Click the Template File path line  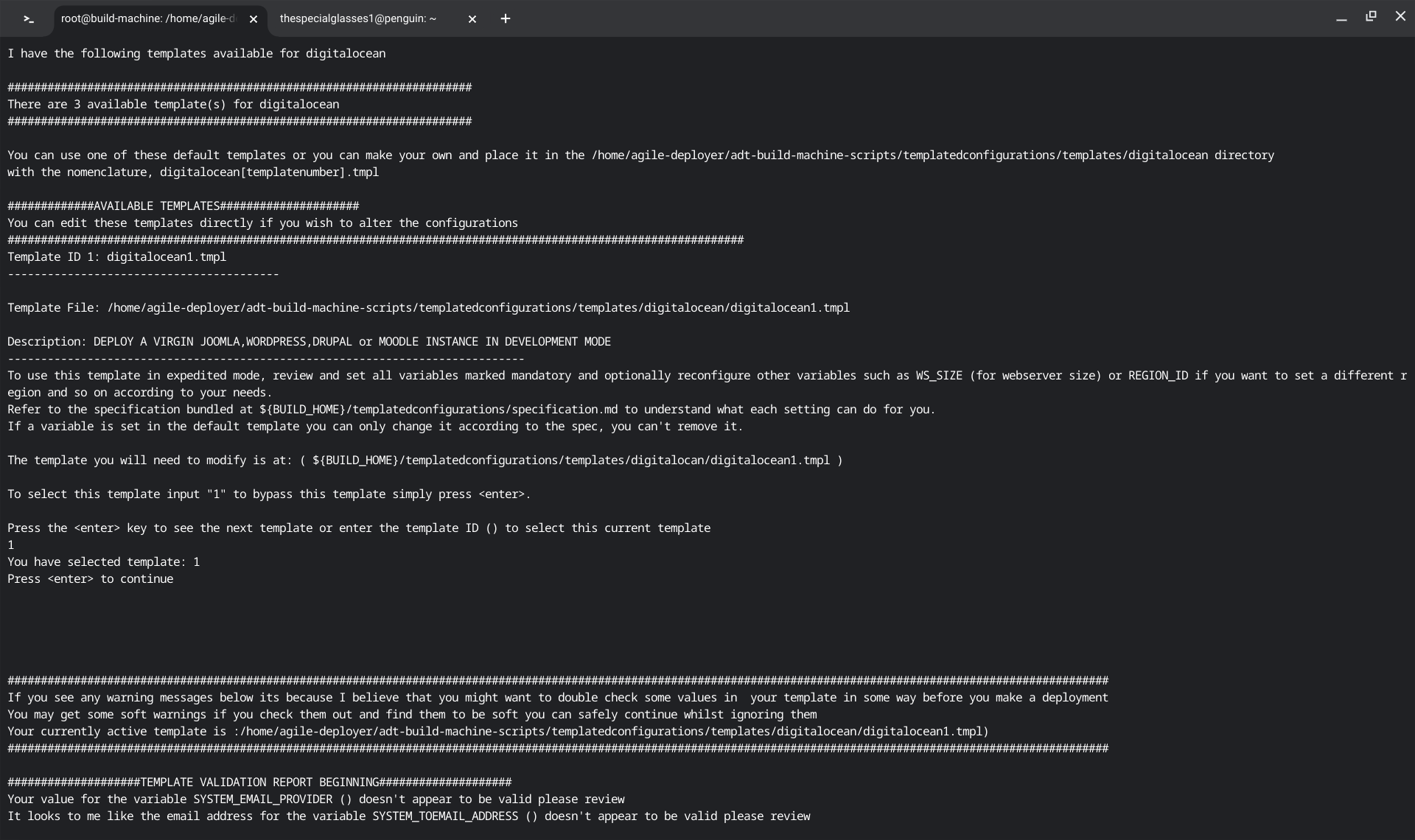pyautogui.click(x=427, y=308)
